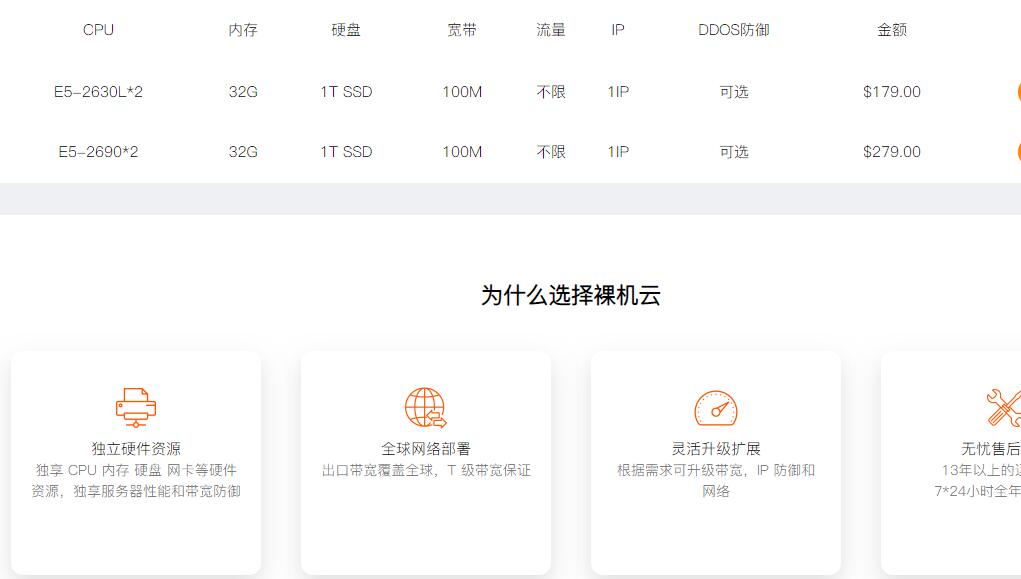Click the printer icon above 独立硬件资源

(x=135, y=407)
